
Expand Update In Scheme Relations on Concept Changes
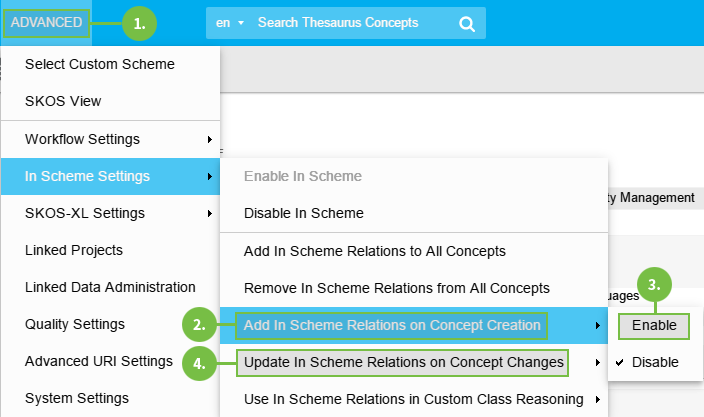point(403,362)
